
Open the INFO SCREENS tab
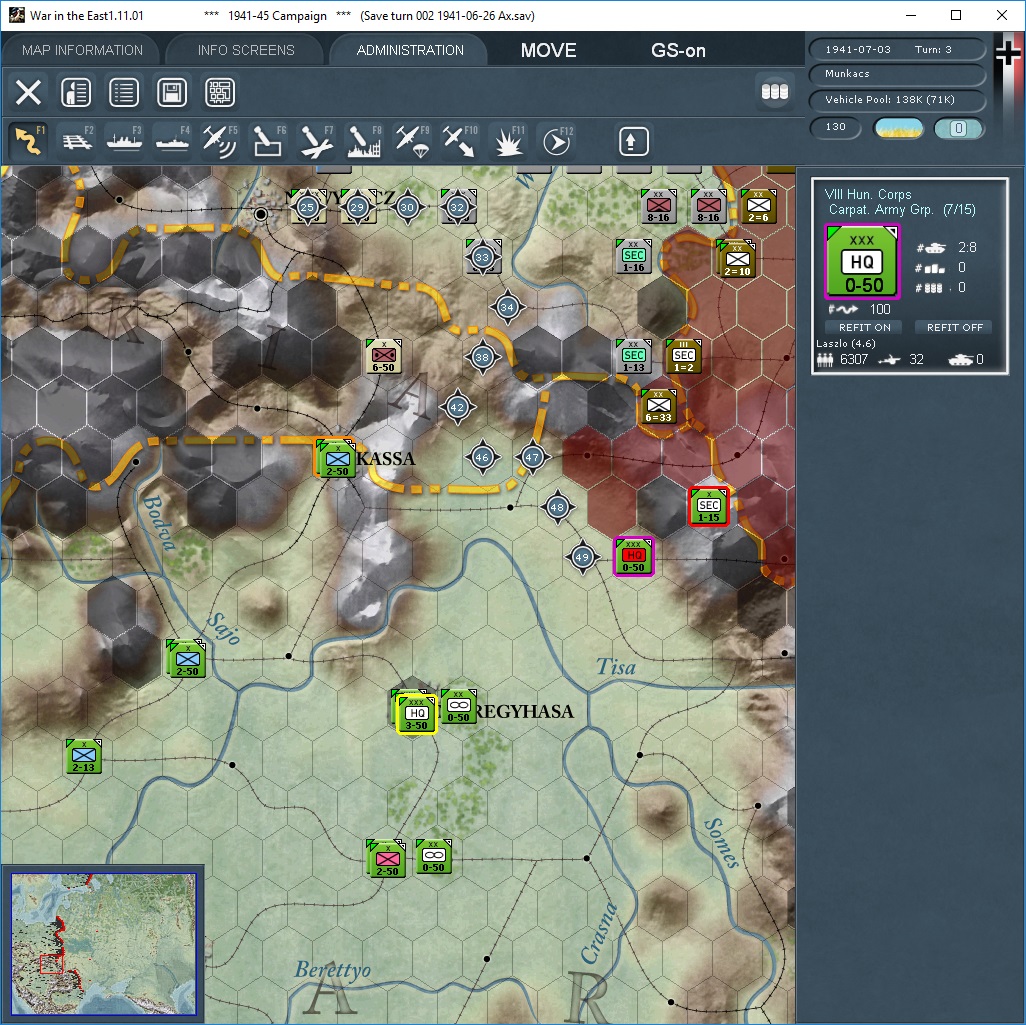click(246, 50)
